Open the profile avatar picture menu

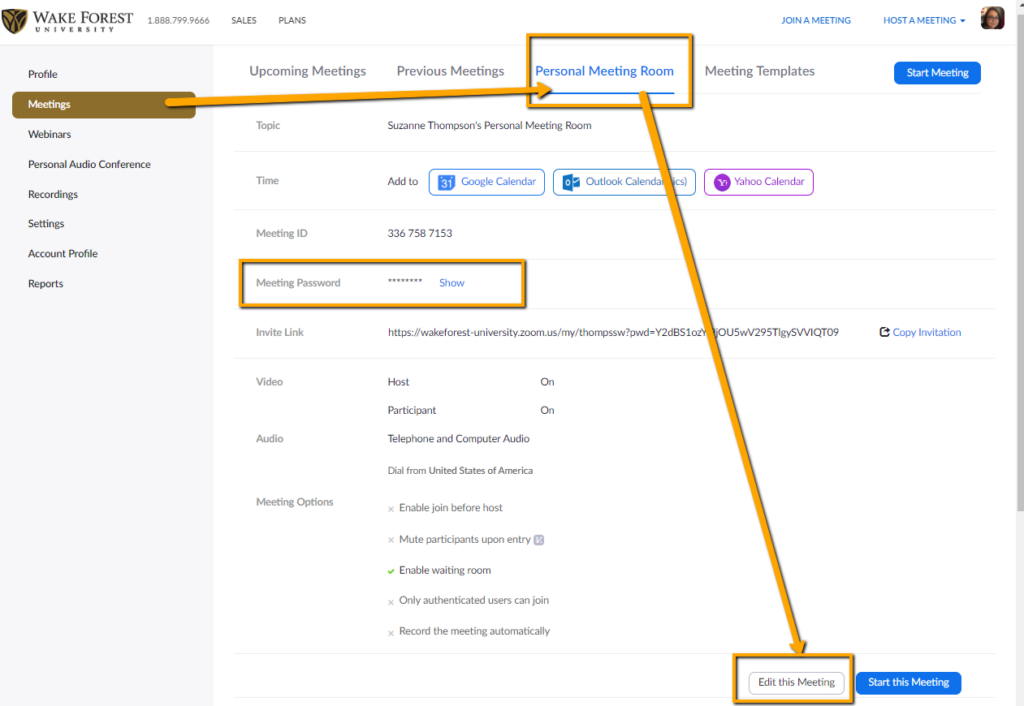point(991,17)
